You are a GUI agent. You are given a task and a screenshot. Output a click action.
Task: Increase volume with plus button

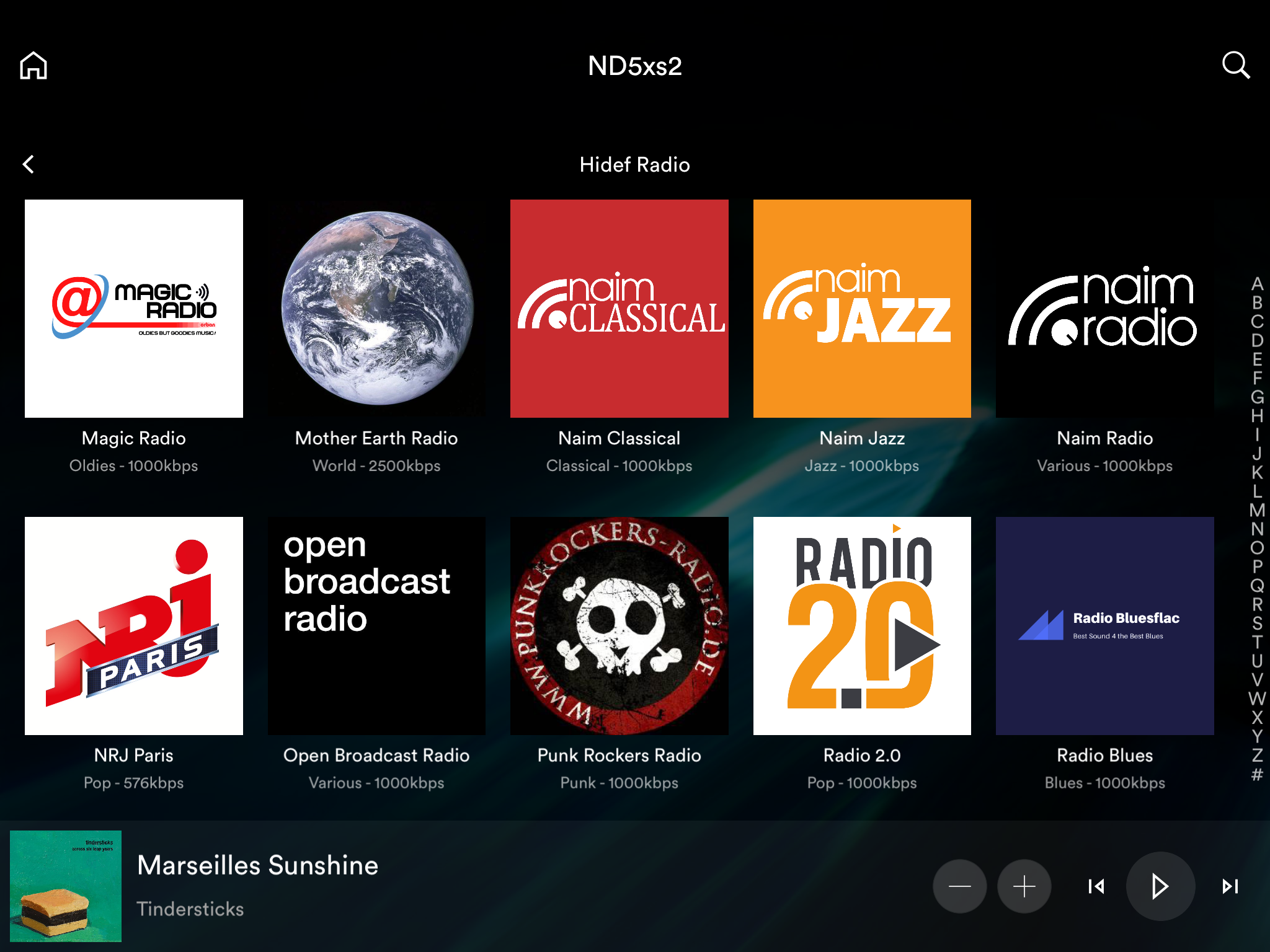click(x=1024, y=886)
